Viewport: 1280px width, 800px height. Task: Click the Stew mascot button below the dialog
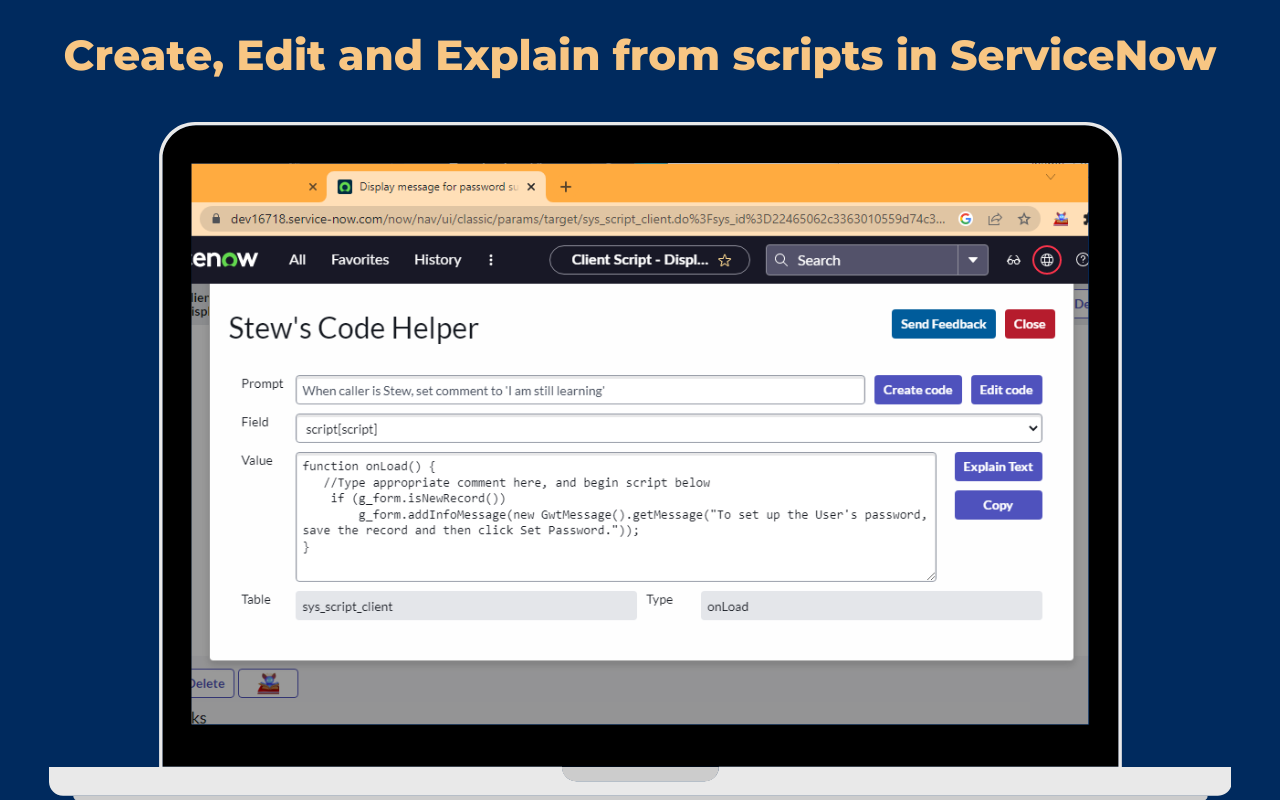(268, 683)
